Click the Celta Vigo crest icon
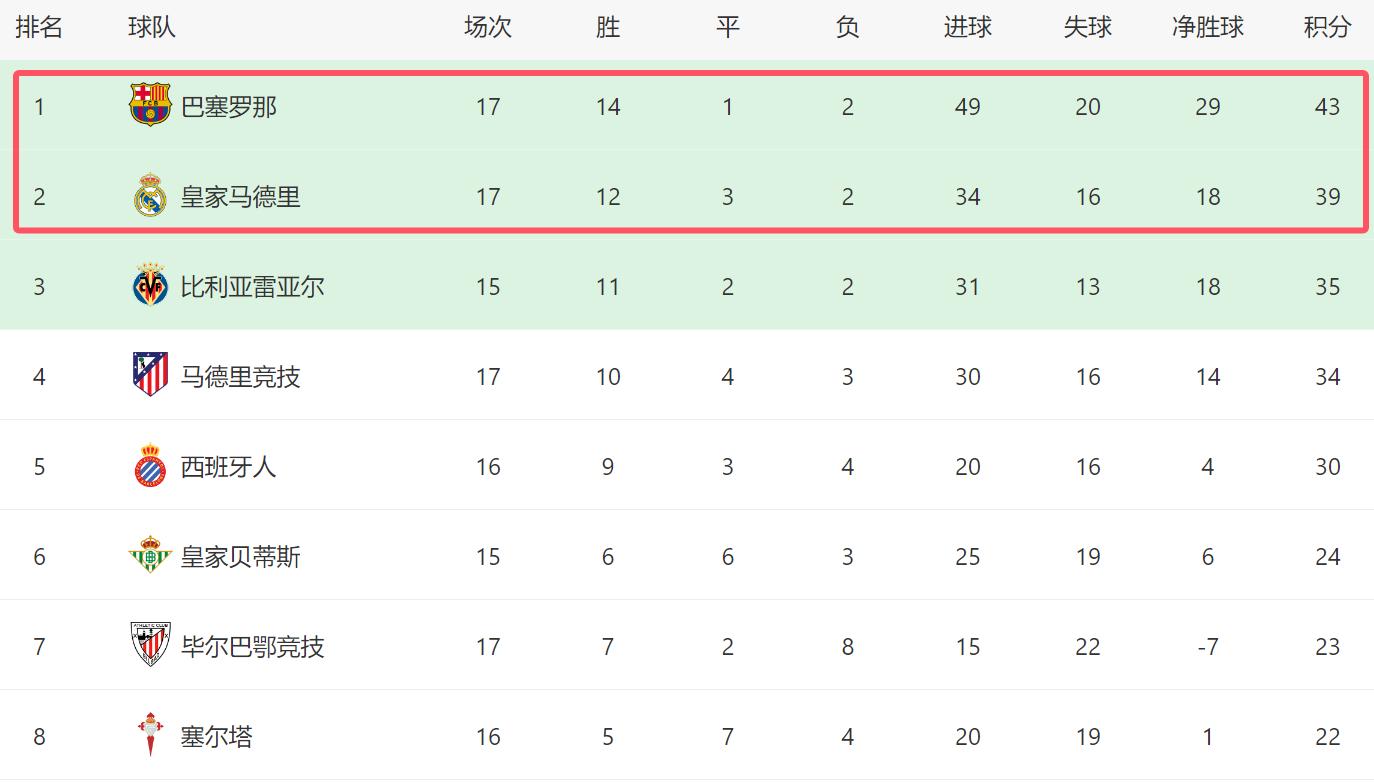The height and width of the screenshot is (783, 1374). coord(151,736)
